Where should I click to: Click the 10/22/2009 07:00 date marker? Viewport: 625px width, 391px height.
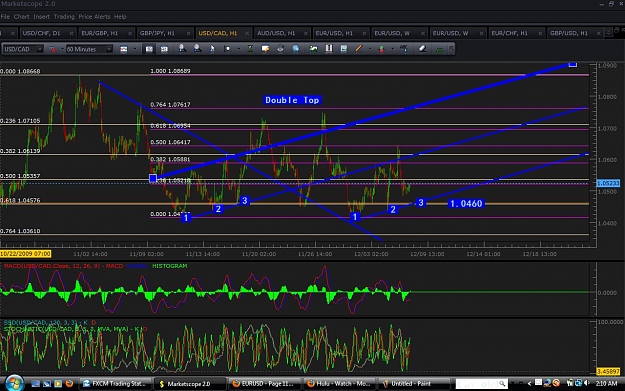point(26,254)
